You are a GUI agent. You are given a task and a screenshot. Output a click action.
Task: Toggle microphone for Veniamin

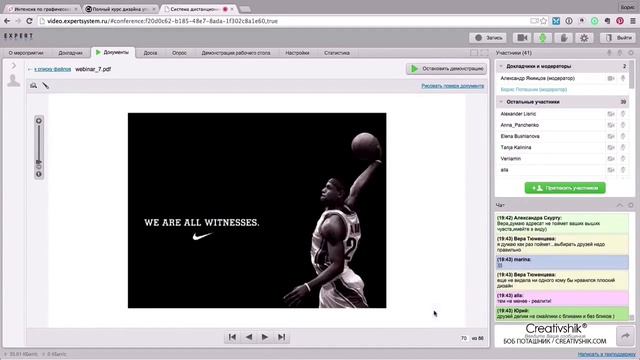tap(623, 158)
